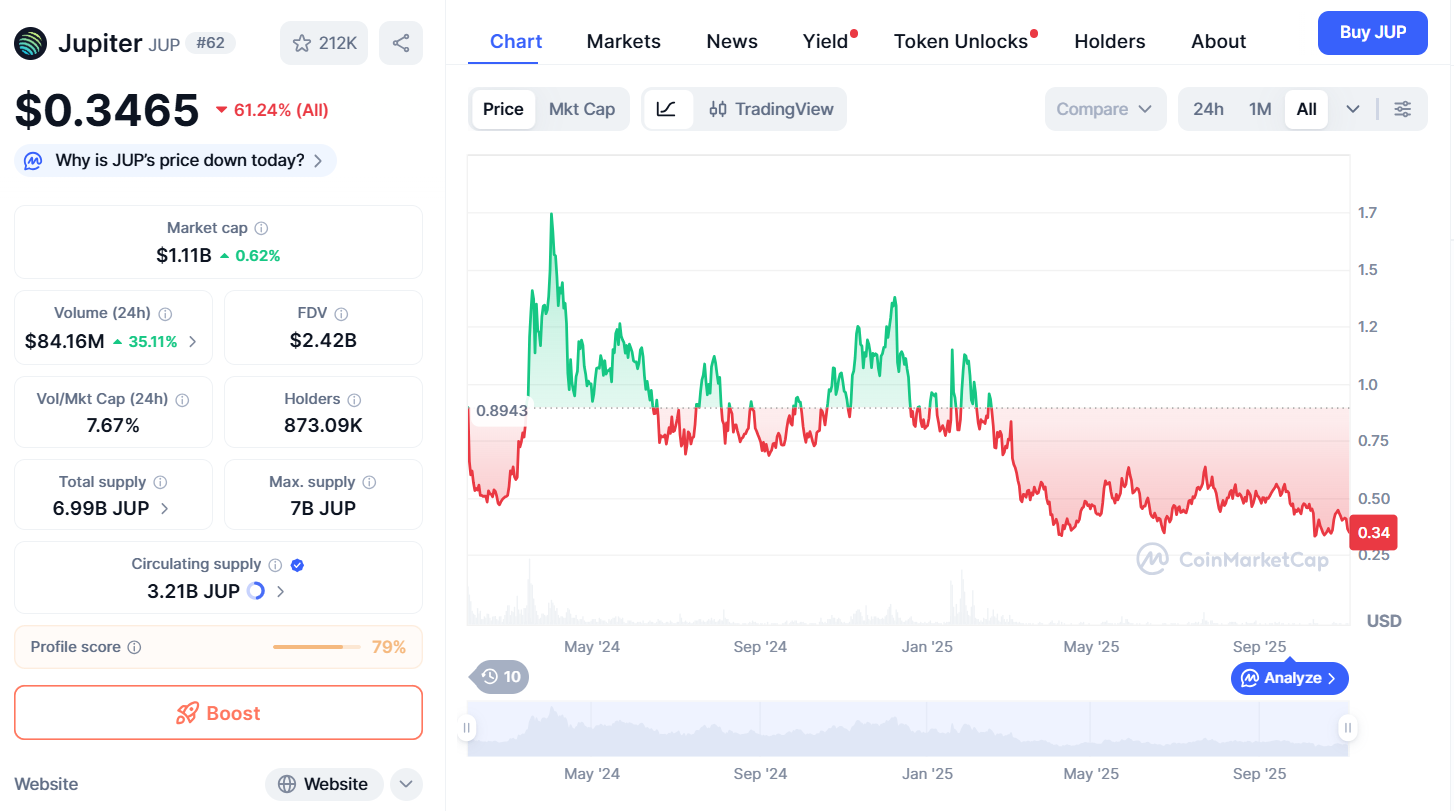Click the Analyze button on the chart
This screenshot has height=811, width=1454.
(x=1289, y=678)
